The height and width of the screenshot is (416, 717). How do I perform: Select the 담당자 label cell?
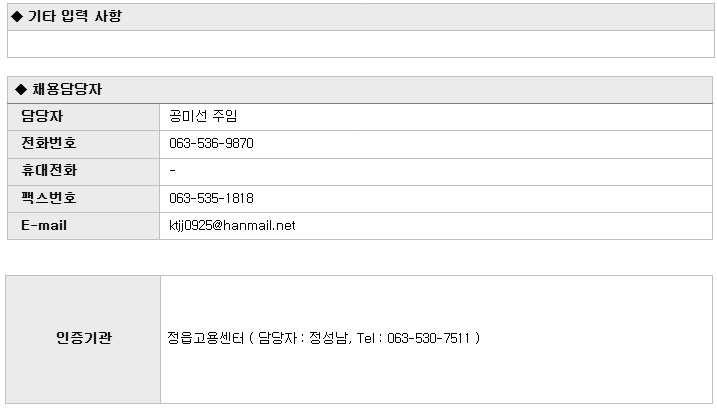point(83,117)
